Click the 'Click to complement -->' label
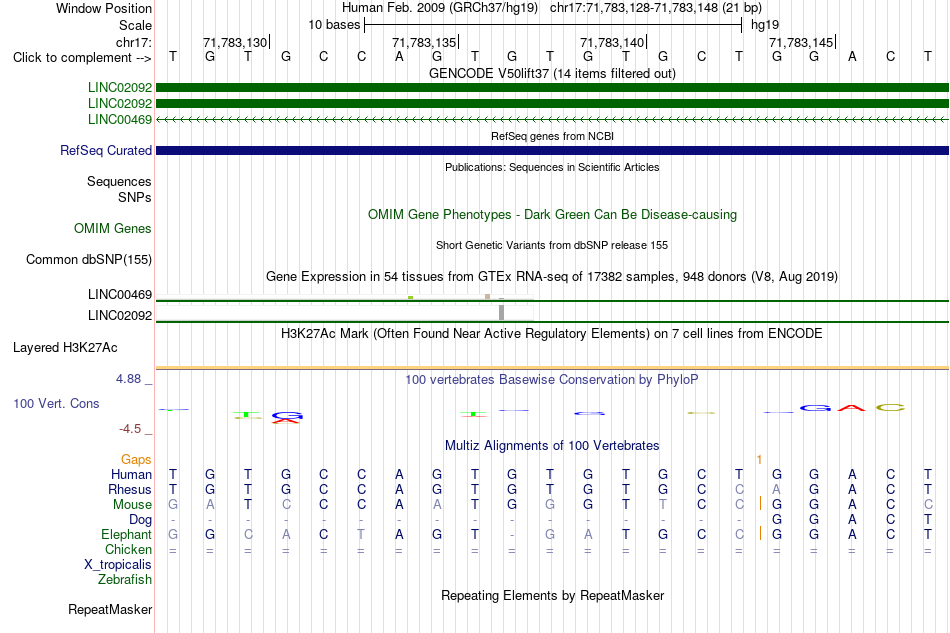The height and width of the screenshot is (633, 950). pos(82,58)
